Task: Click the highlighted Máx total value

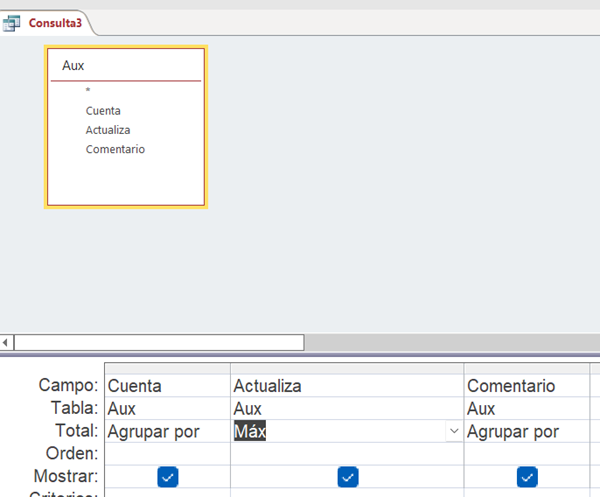Action: (250, 431)
